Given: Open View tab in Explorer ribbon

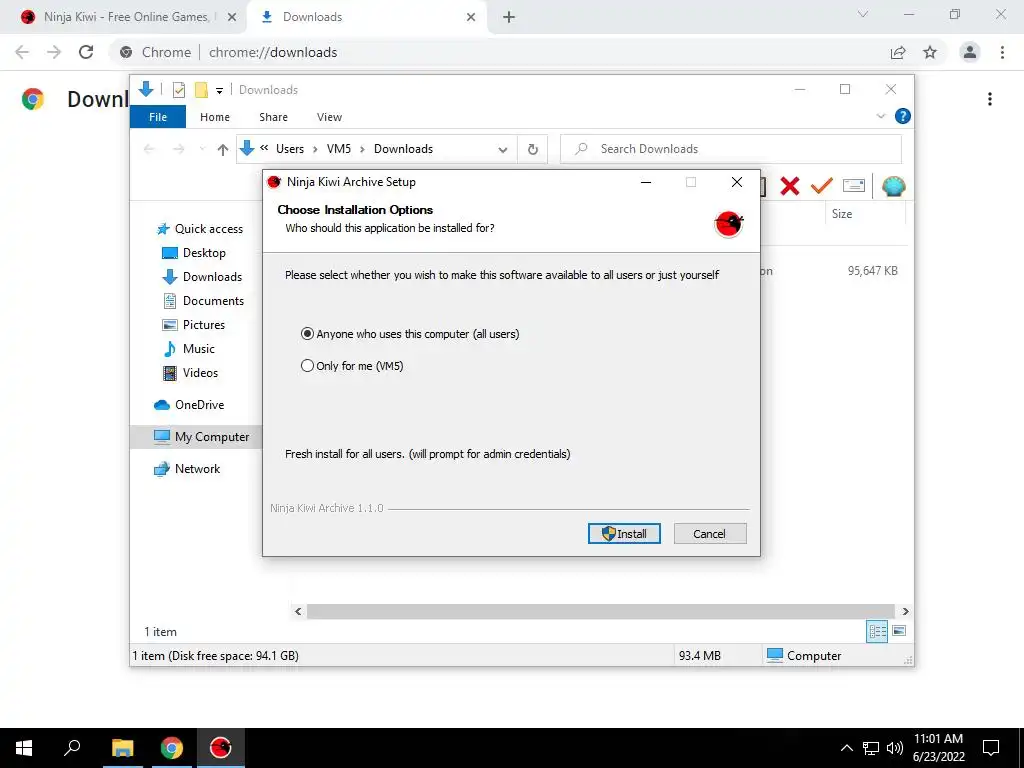Looking at the screenshot, I should pyautogui.click(x=329, y=117).
